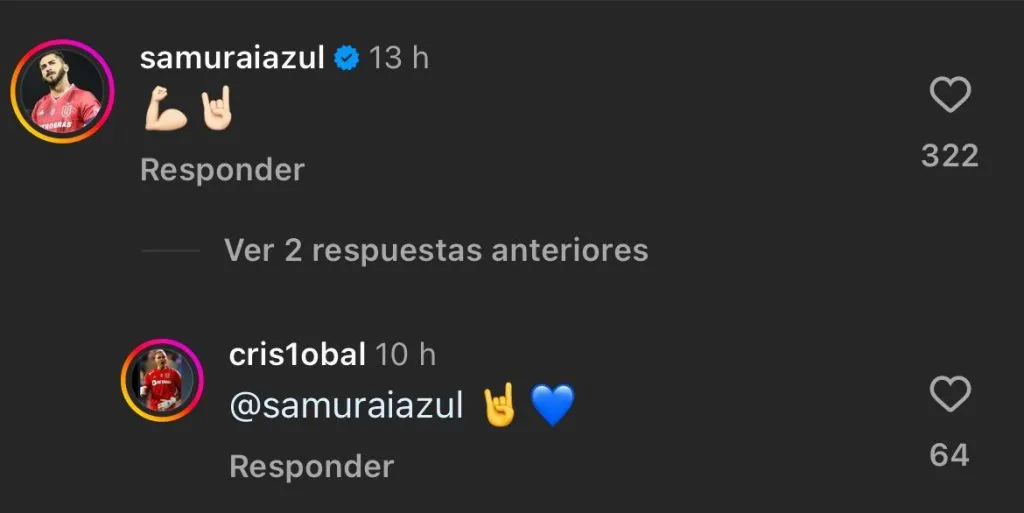This screenshot has height=513, width=1024.
Task: Click the yellow rock-on hand emoji
Action: coord(500,405)
